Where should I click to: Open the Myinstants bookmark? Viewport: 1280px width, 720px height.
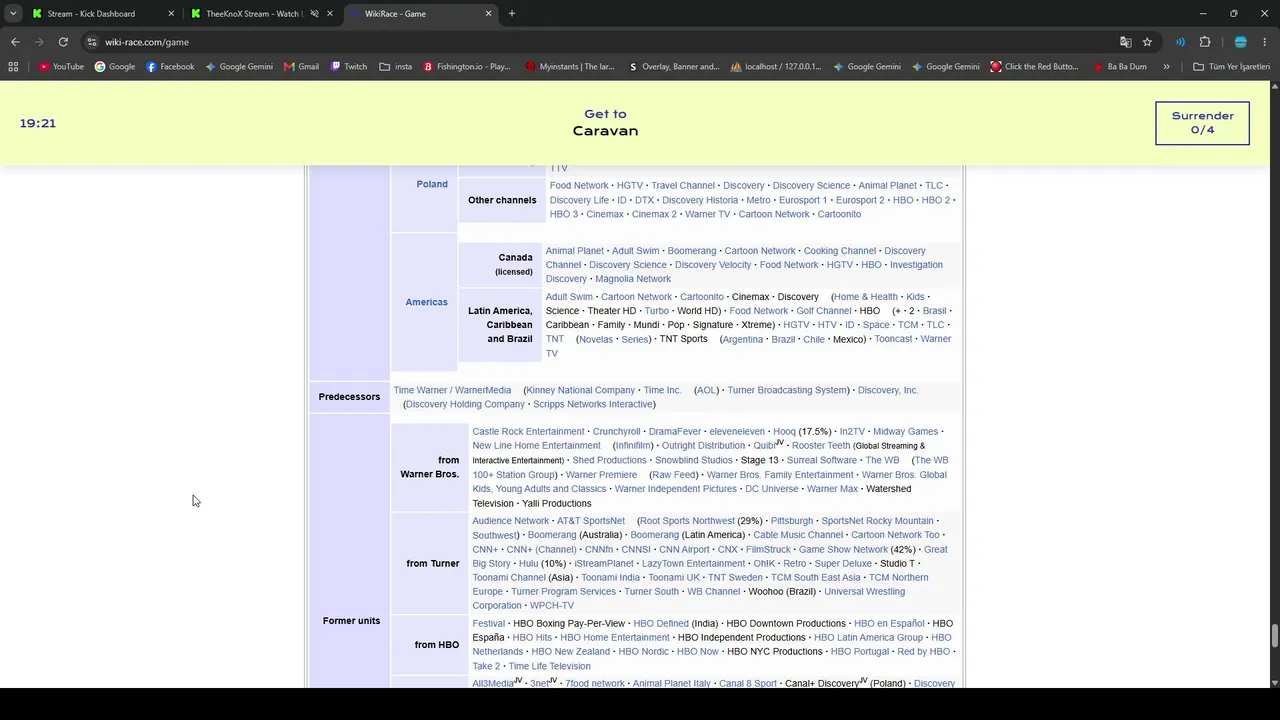[x=570, y=67]
